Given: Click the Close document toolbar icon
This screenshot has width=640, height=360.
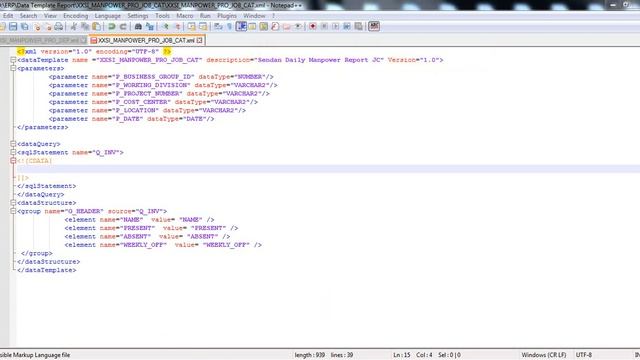Looking at the screenshot, I should (x=37, y=27).
